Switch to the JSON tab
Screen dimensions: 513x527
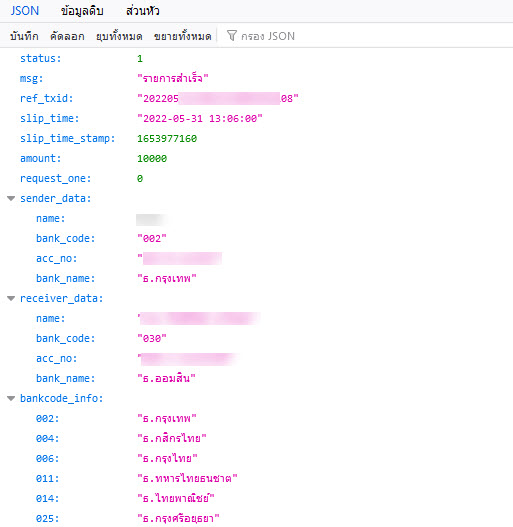click(25, 11)
